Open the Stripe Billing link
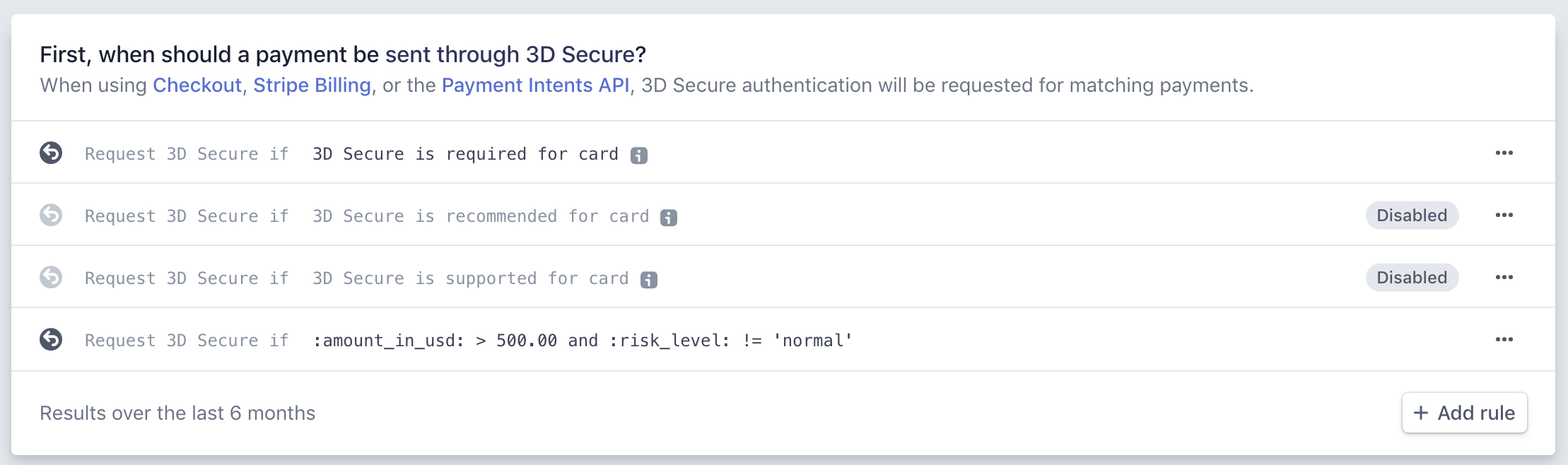This screenshot has height=465, width=1568. coord(312,86)
